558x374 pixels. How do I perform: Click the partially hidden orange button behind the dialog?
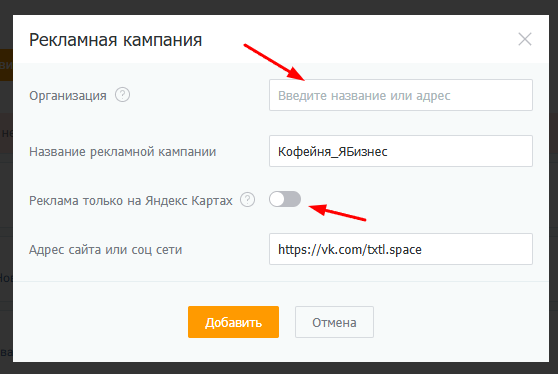click(x=6, y=65)
